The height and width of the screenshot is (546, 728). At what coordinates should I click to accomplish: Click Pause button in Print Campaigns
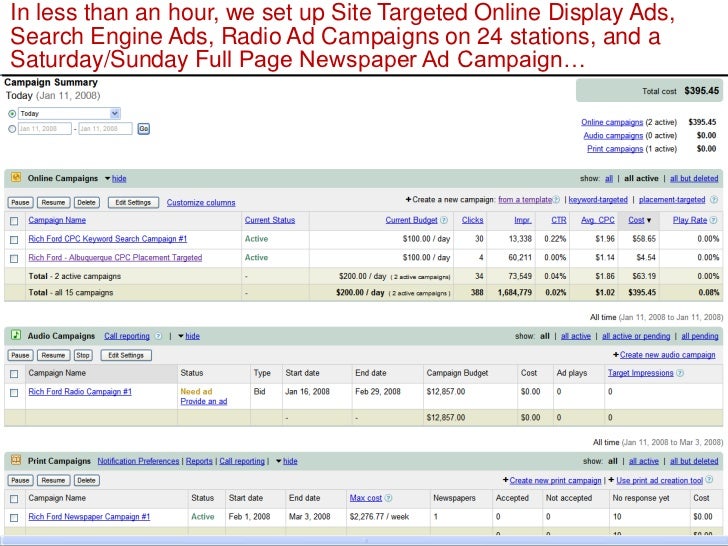(x=20, y=480)
